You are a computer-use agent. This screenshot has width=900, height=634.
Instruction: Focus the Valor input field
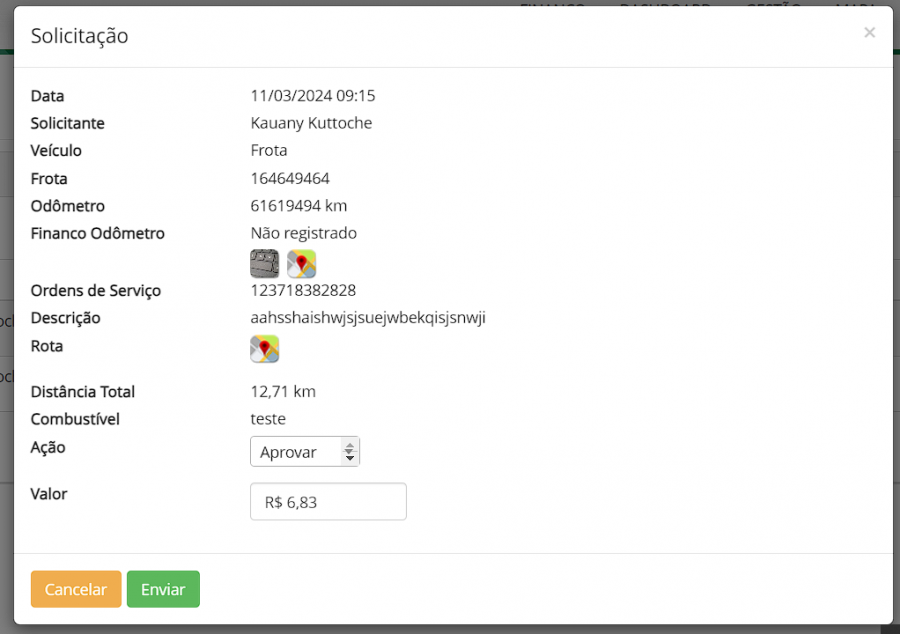(328, 502)
